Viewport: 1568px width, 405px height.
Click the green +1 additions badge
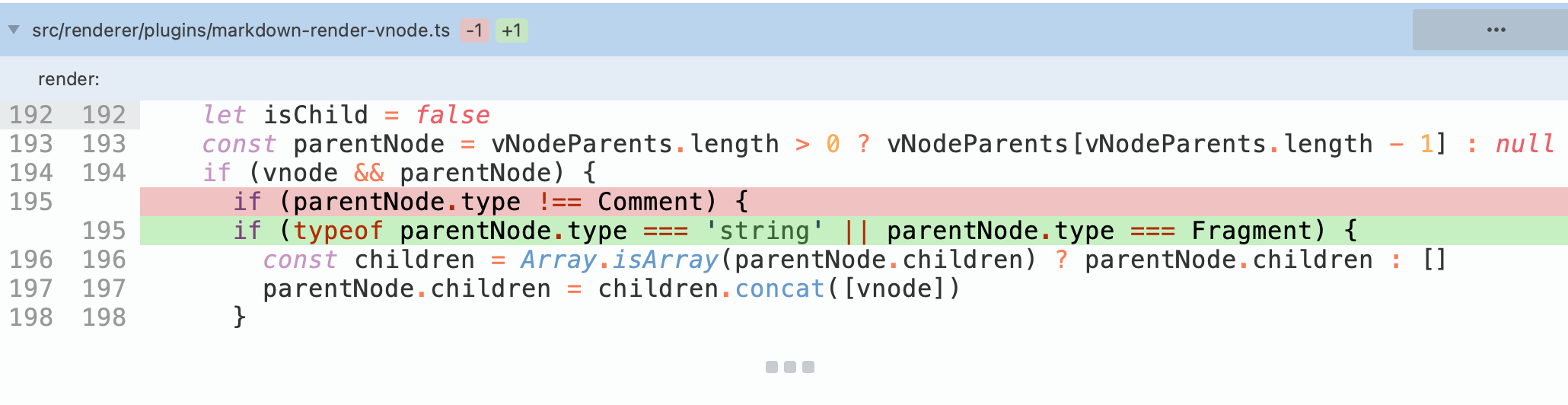tap(512, 30)
